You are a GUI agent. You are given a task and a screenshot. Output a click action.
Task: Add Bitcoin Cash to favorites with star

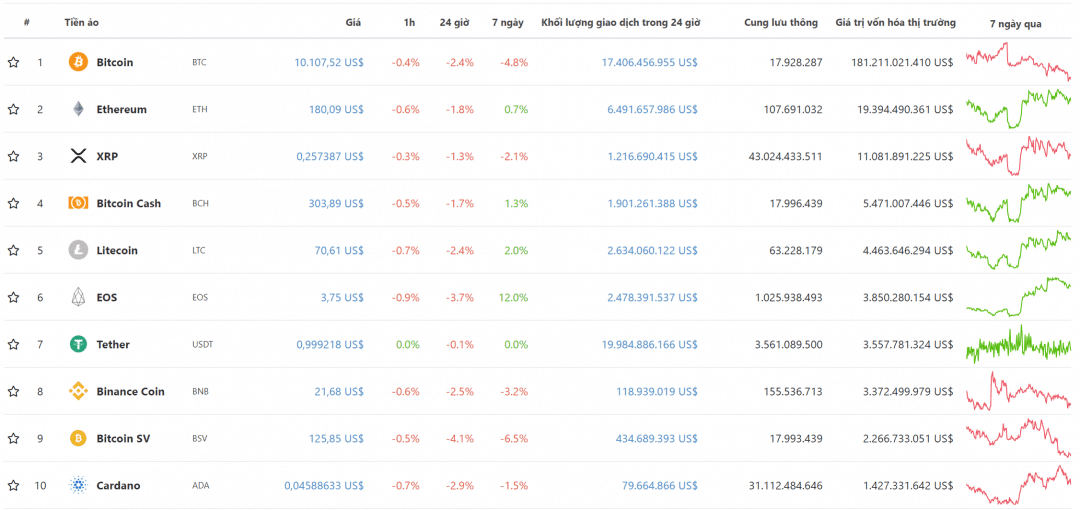(13, 203)
